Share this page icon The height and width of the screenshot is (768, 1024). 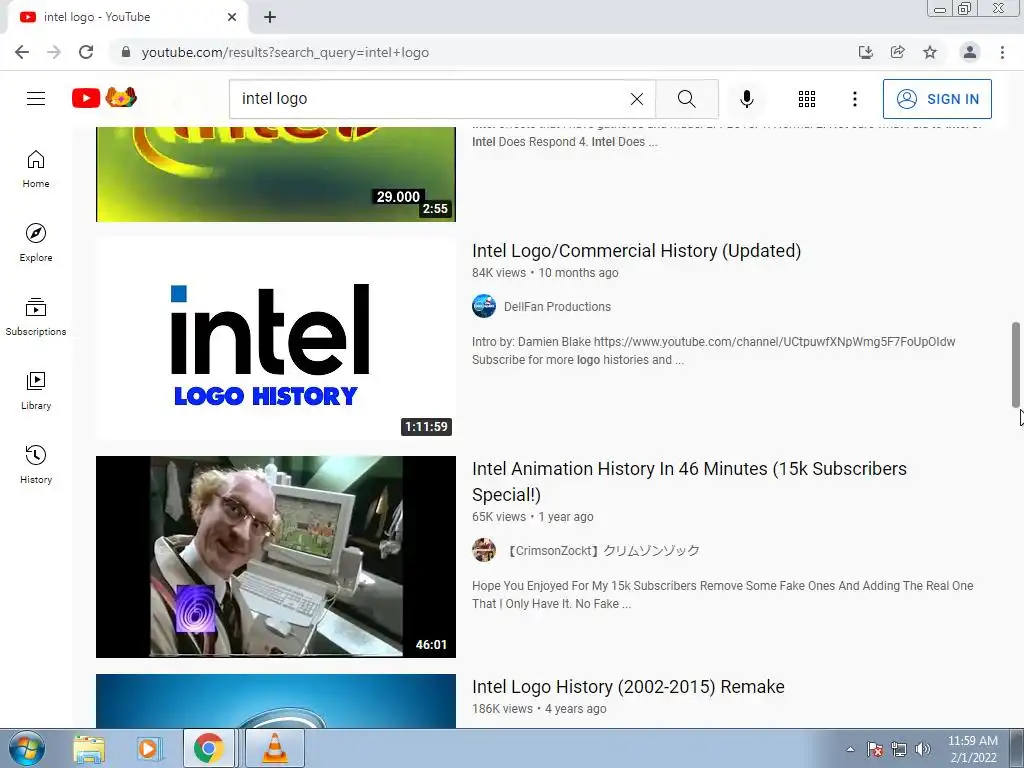click(x=898, y=52)
